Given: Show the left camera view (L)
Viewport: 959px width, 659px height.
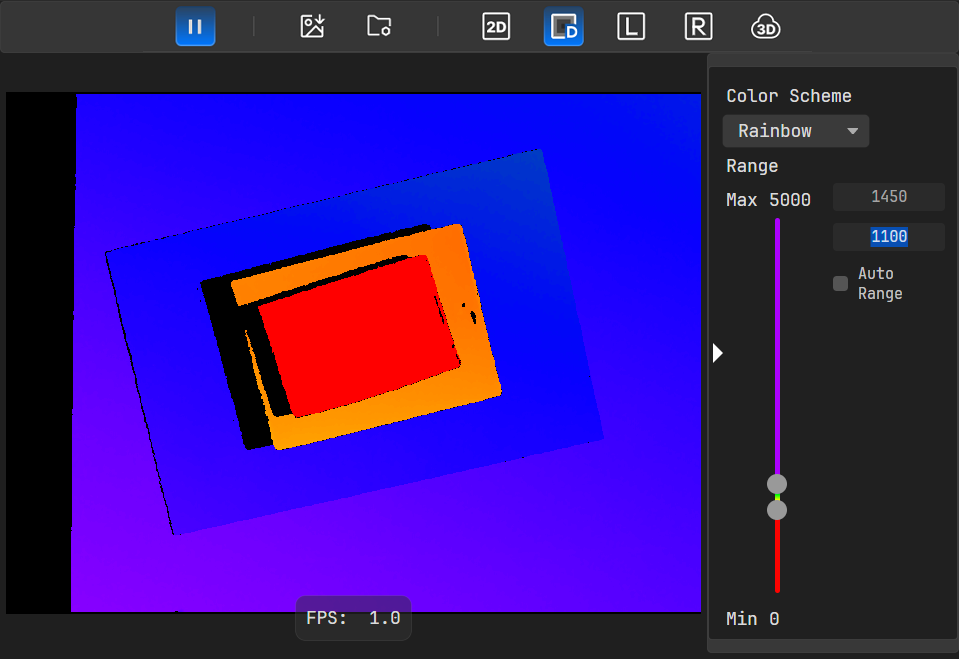Looking at the screenshot, I should point(630,27).
